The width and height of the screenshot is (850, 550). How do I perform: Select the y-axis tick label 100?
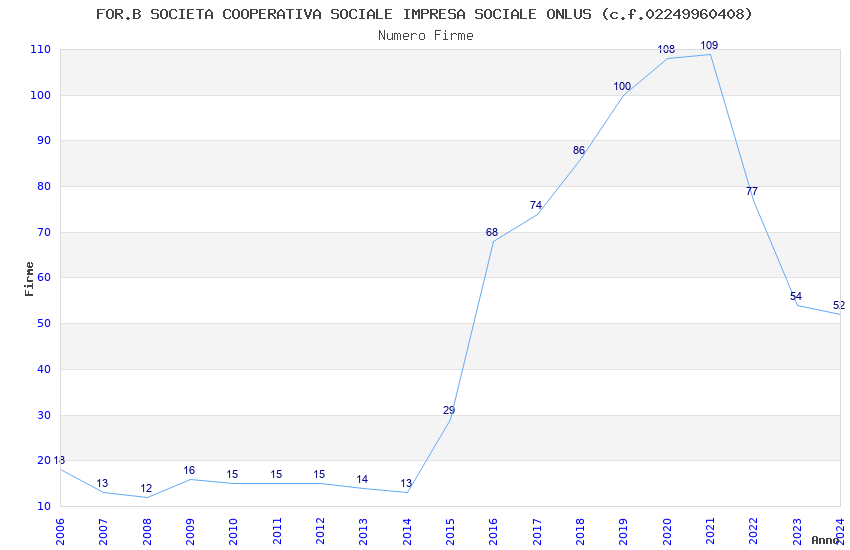[41, 95]
